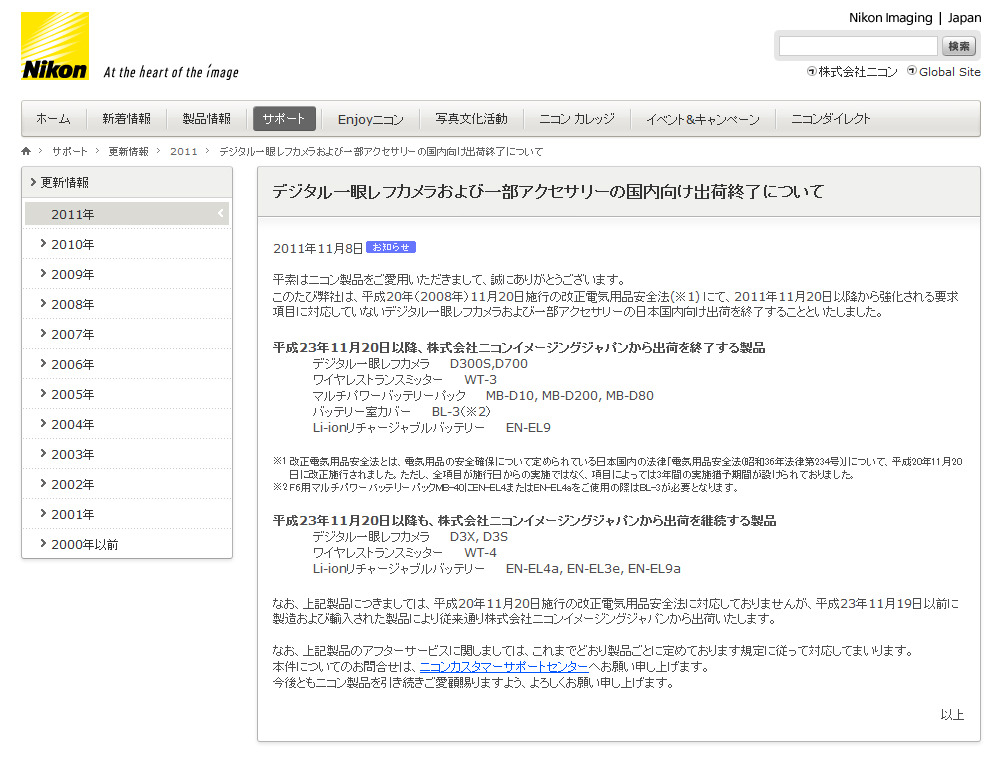The width and height of the screenshot is (992, 759).
Task: Select 2011年 in the sidebar
Action: [x=127, y=214]
